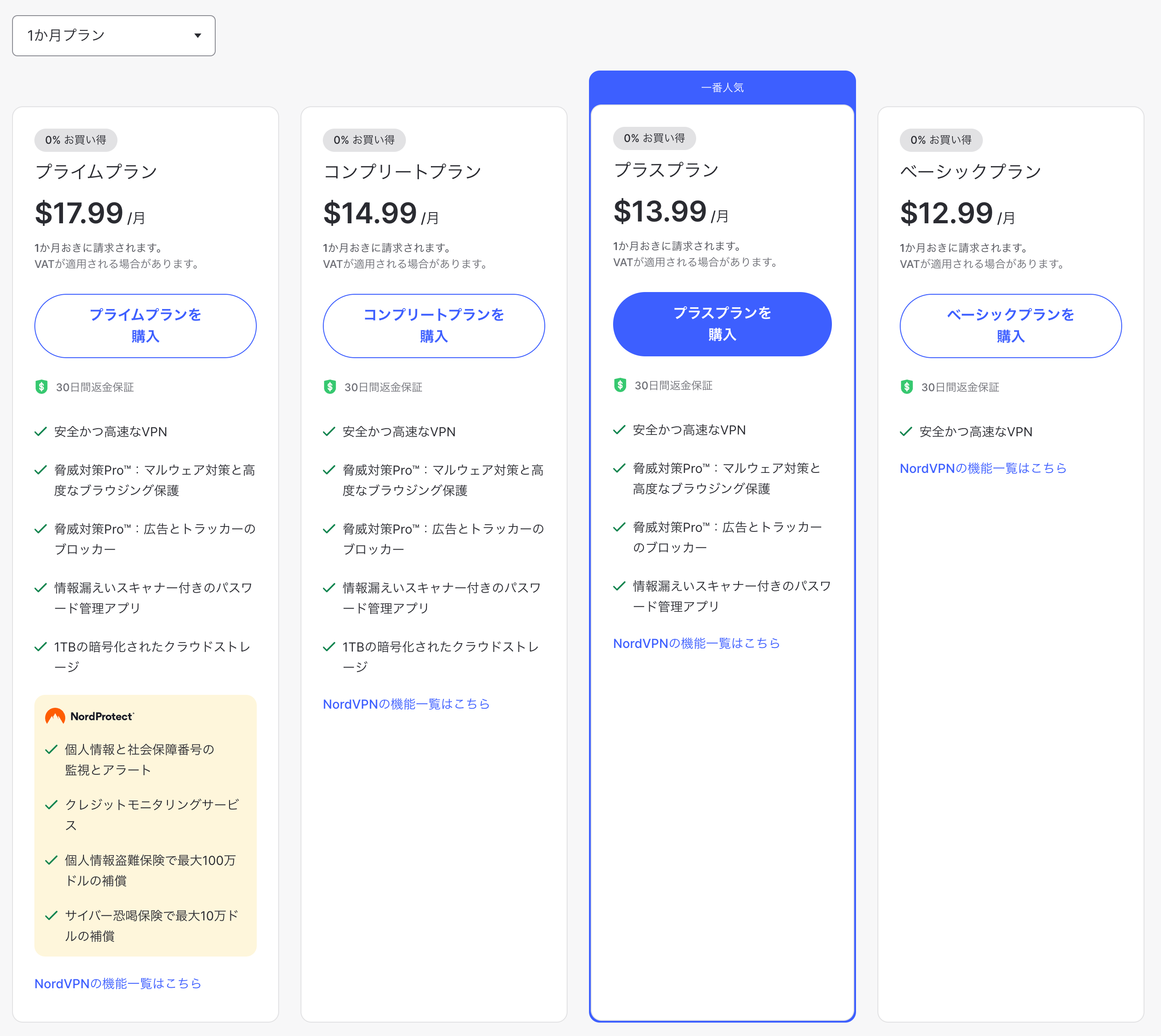Image resolution: width=1161 pixels, height=1036 pixels.
Task: Click the $17.99 price
Action: pyautogui.click(x=79, y=213)
